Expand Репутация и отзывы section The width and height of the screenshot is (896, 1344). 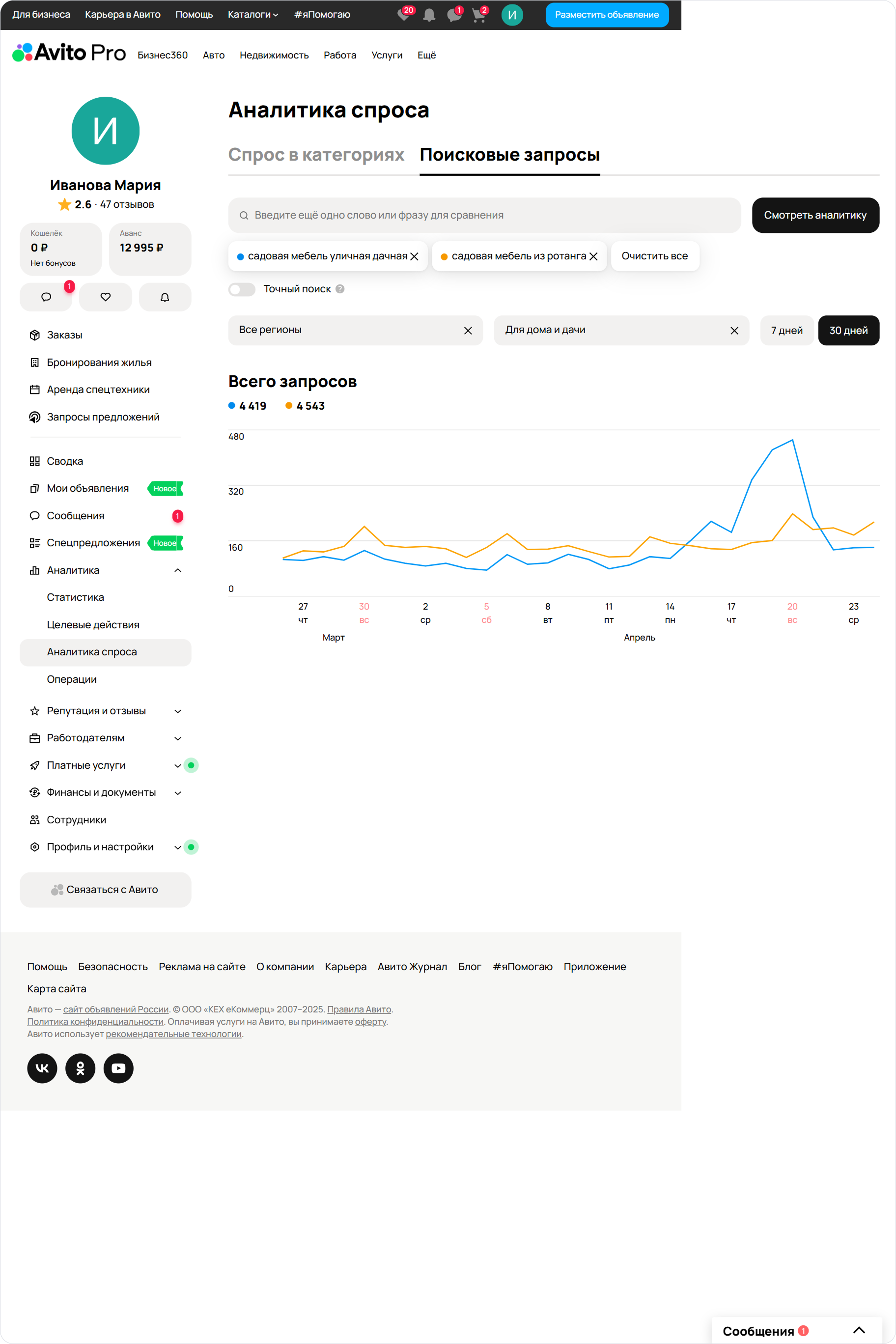(x=178, y=711)
